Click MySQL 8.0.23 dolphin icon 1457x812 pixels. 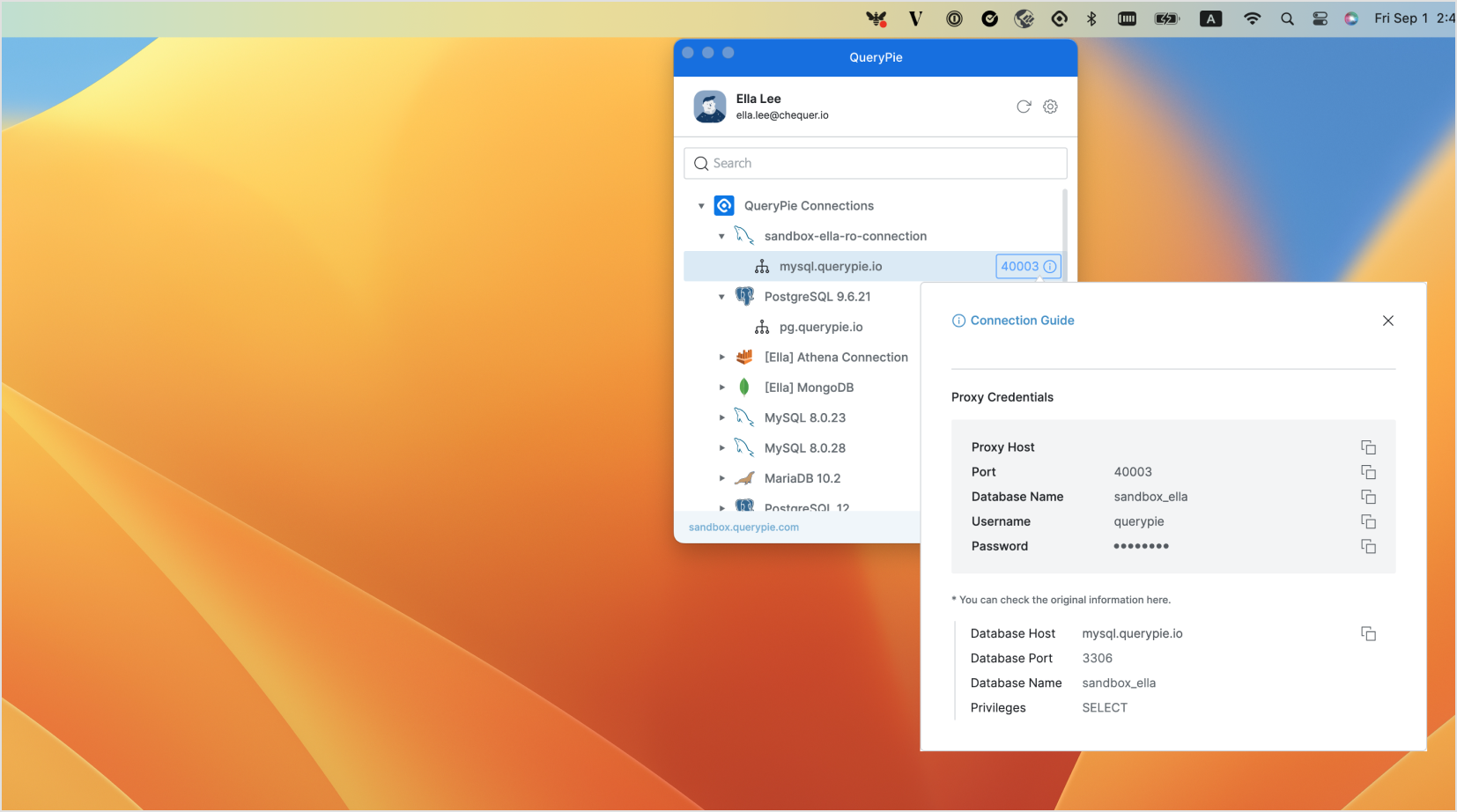(744, 417)
